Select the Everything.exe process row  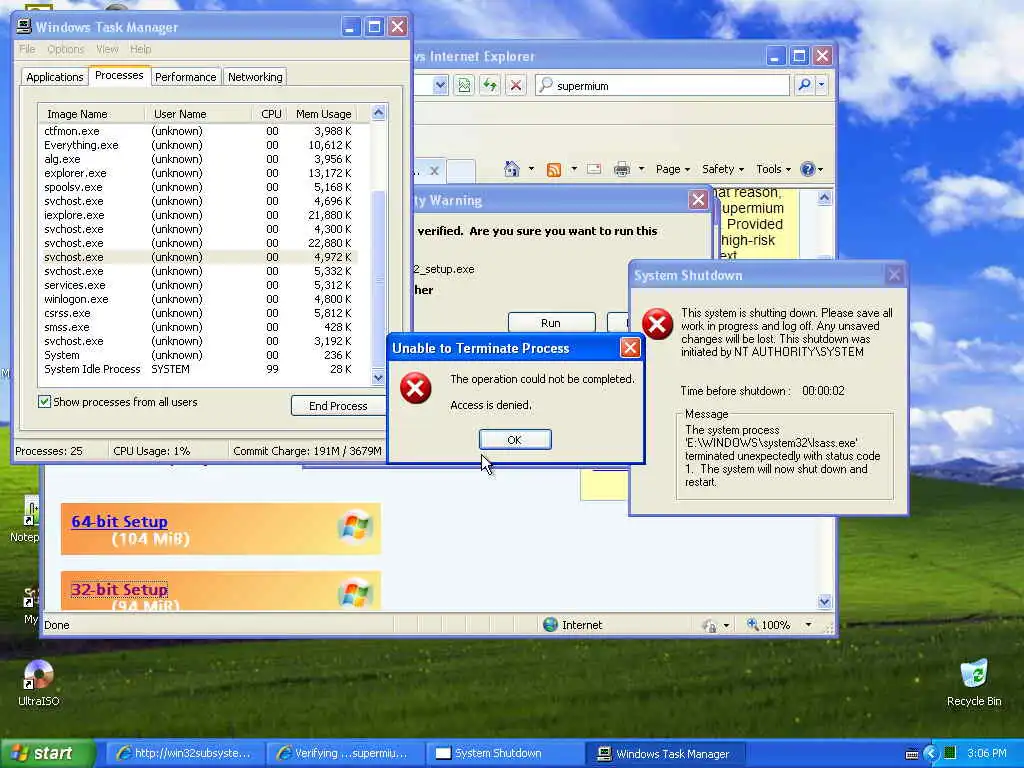point(199,145)
